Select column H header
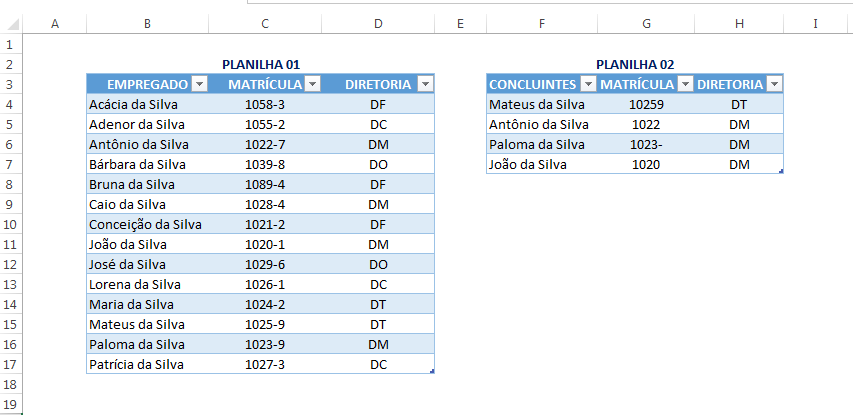This screenshot has width=853, height=415. coord(739,24)
